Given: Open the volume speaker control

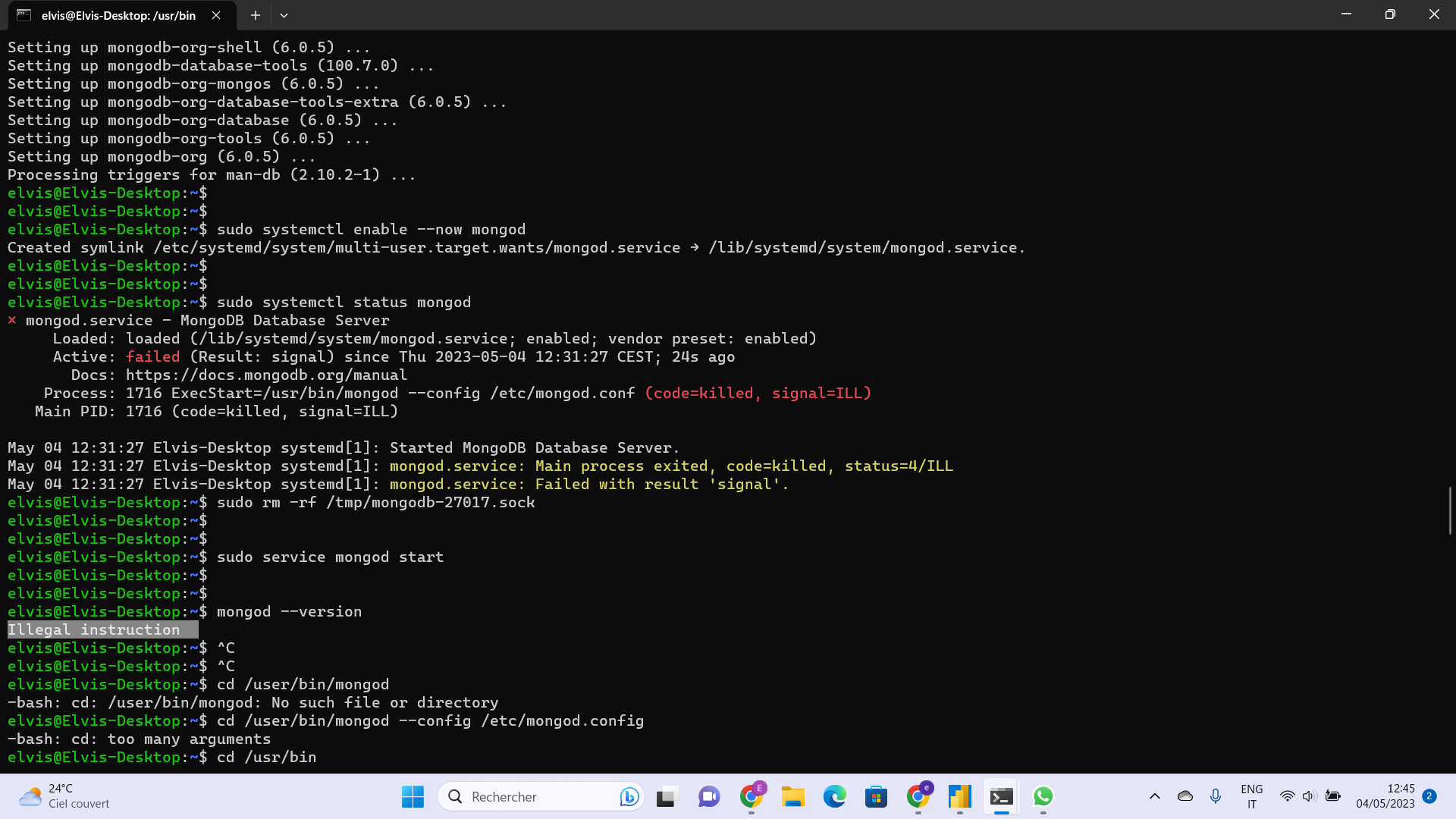Looking at the screenshot, I should (x=1309, y=796).
